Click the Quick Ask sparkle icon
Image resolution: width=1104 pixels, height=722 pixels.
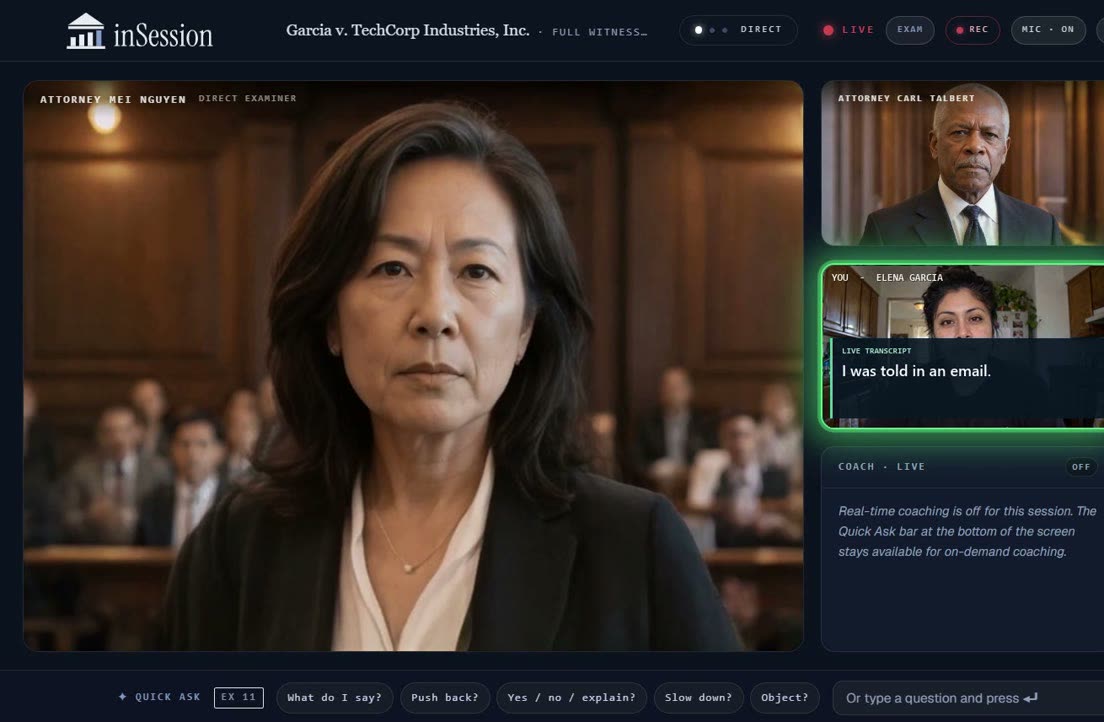click(123, 697)
